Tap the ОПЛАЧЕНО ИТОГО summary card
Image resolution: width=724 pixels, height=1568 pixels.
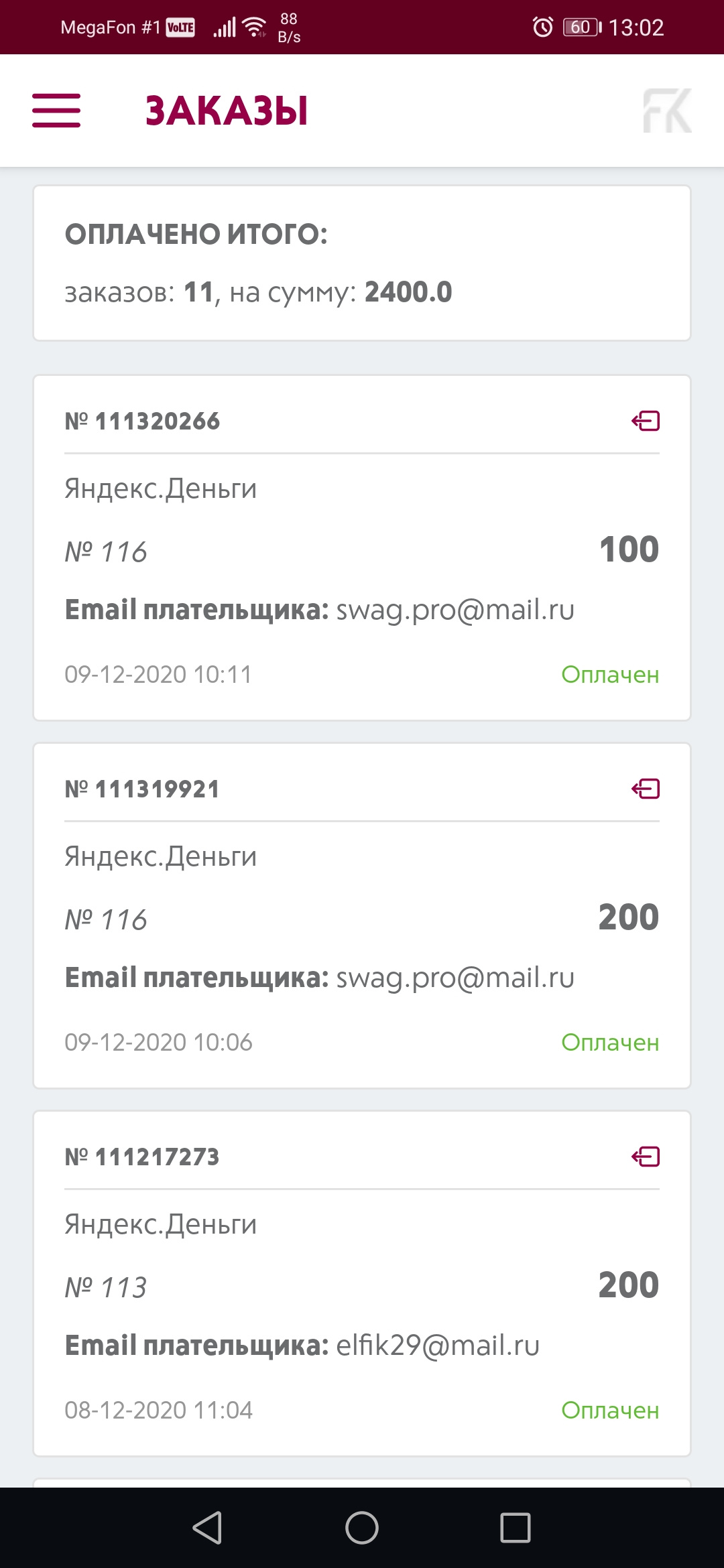[x=362, y=263]
